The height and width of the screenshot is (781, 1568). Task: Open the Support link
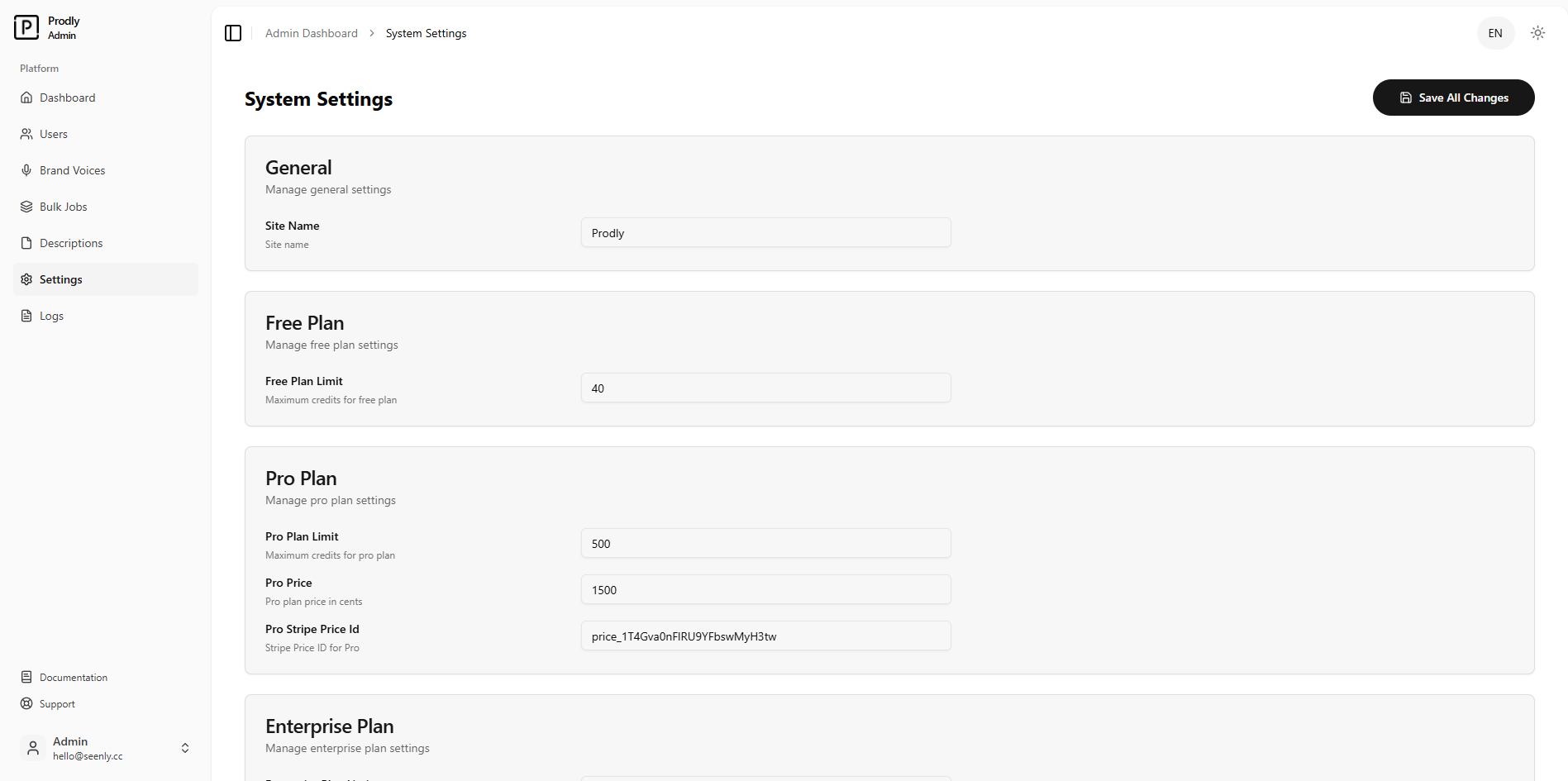tap(57, 704)
